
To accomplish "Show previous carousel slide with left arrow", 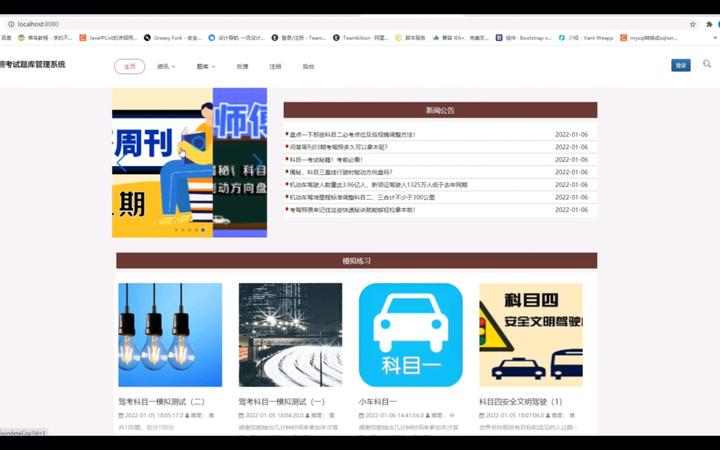I will (121, 162).
